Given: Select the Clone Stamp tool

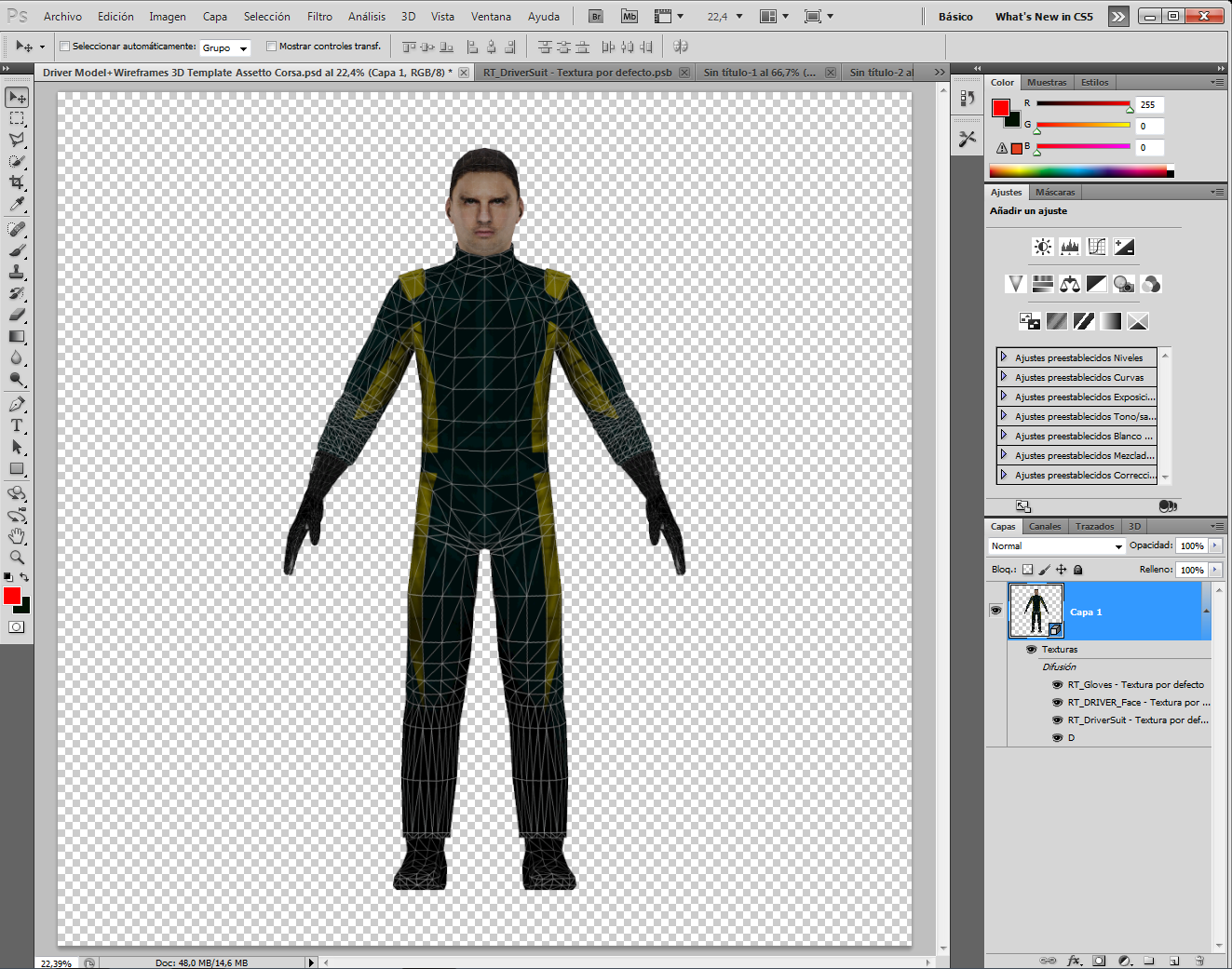Looking at the screenshot, I should point(17,272).
